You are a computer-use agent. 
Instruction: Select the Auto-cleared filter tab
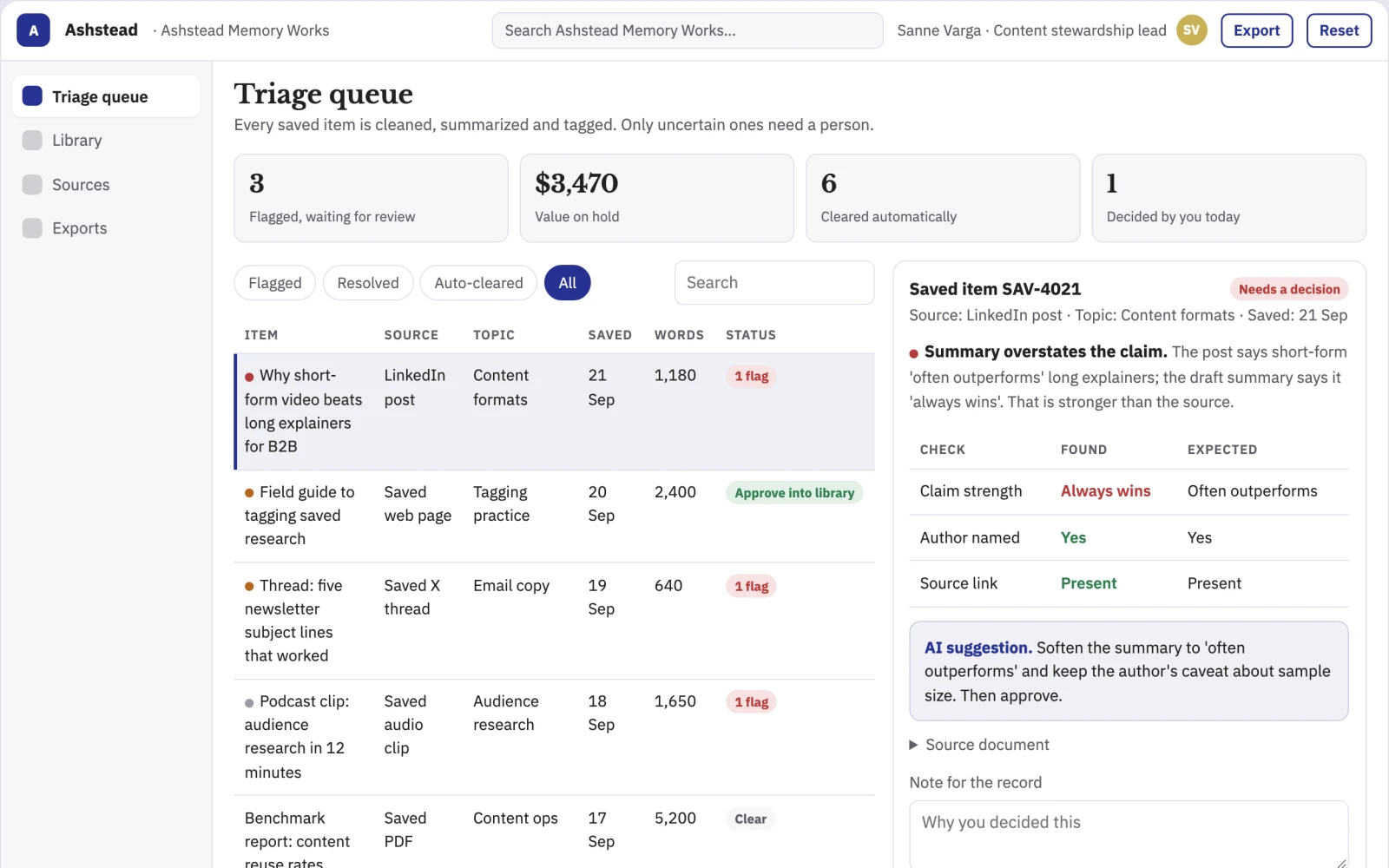pyautogui.click(x=478, y=283)
